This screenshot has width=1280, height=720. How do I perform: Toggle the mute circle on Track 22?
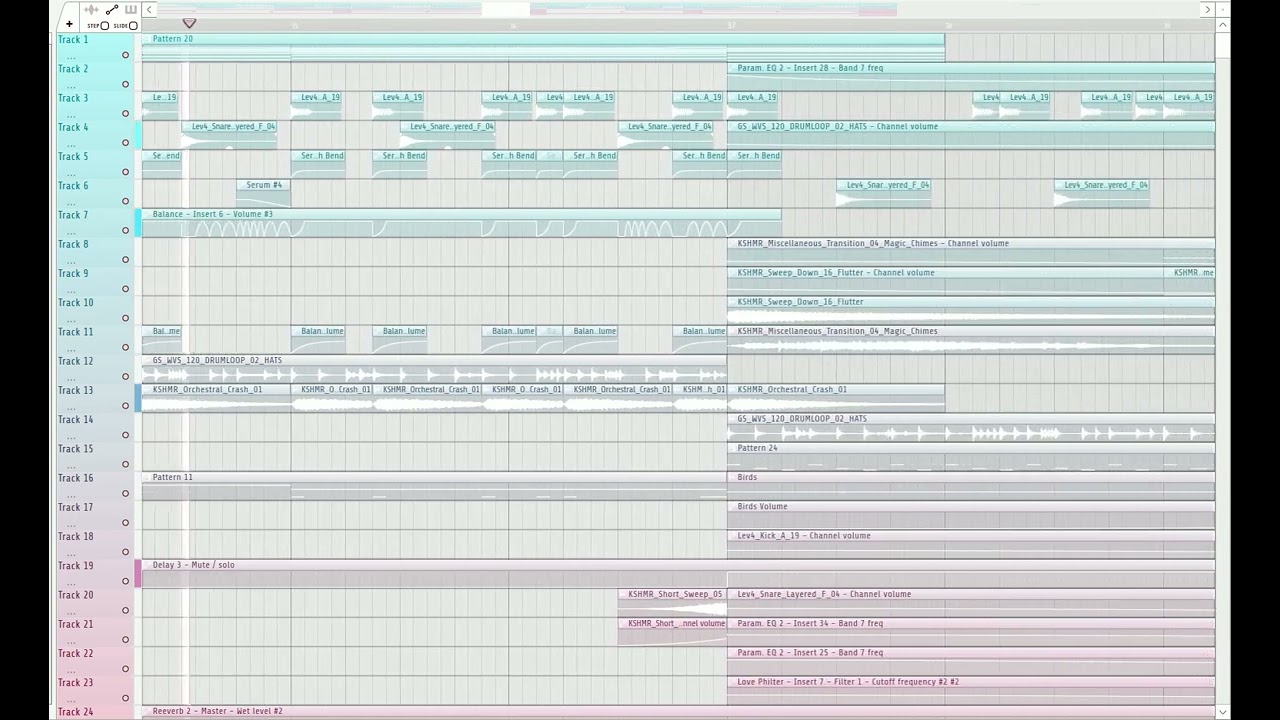(x=125, y=668)
